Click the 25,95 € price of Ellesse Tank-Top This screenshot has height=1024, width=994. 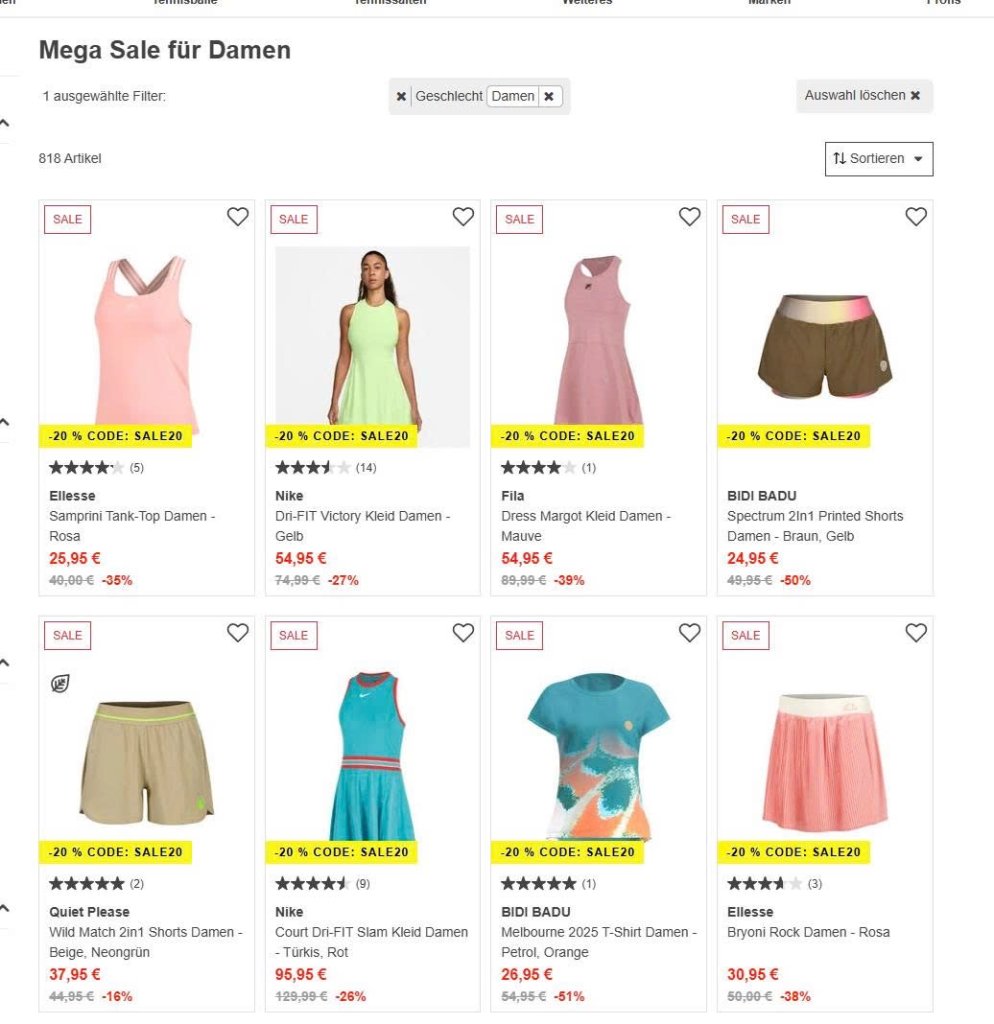[74, 558]
